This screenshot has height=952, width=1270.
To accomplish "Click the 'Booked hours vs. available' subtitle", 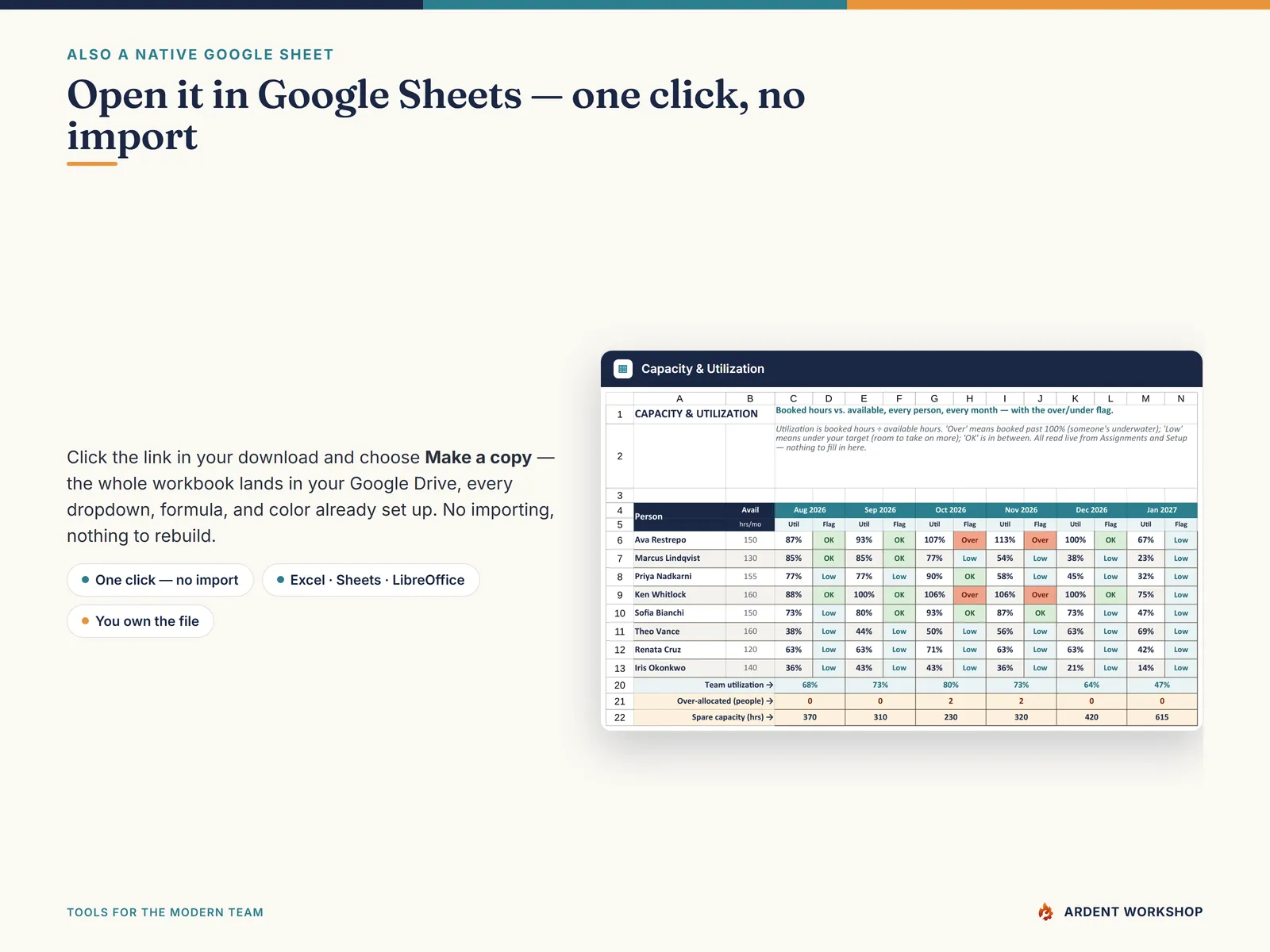I will [944, 410].
